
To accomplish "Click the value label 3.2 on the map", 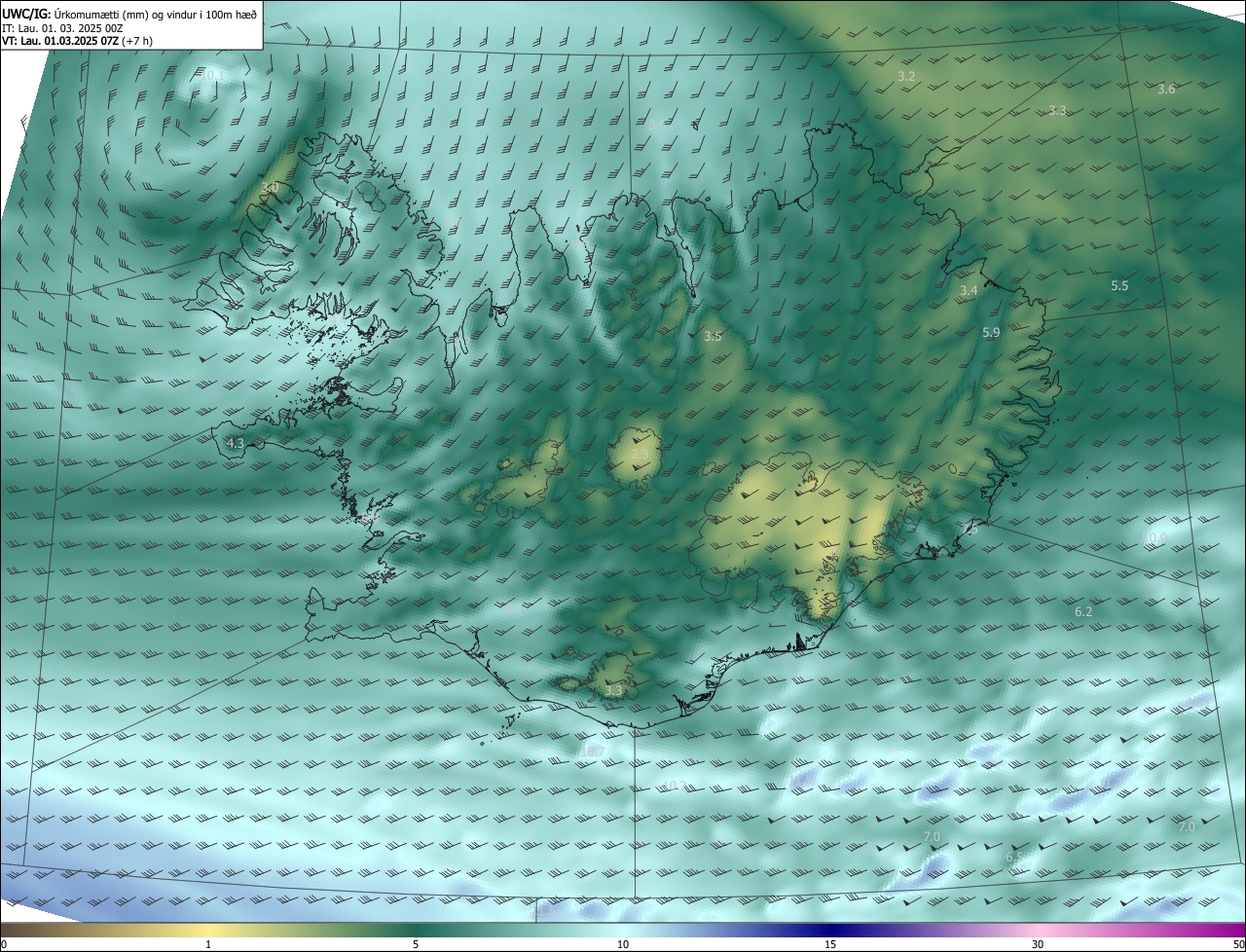I will (x=906, y=76).
